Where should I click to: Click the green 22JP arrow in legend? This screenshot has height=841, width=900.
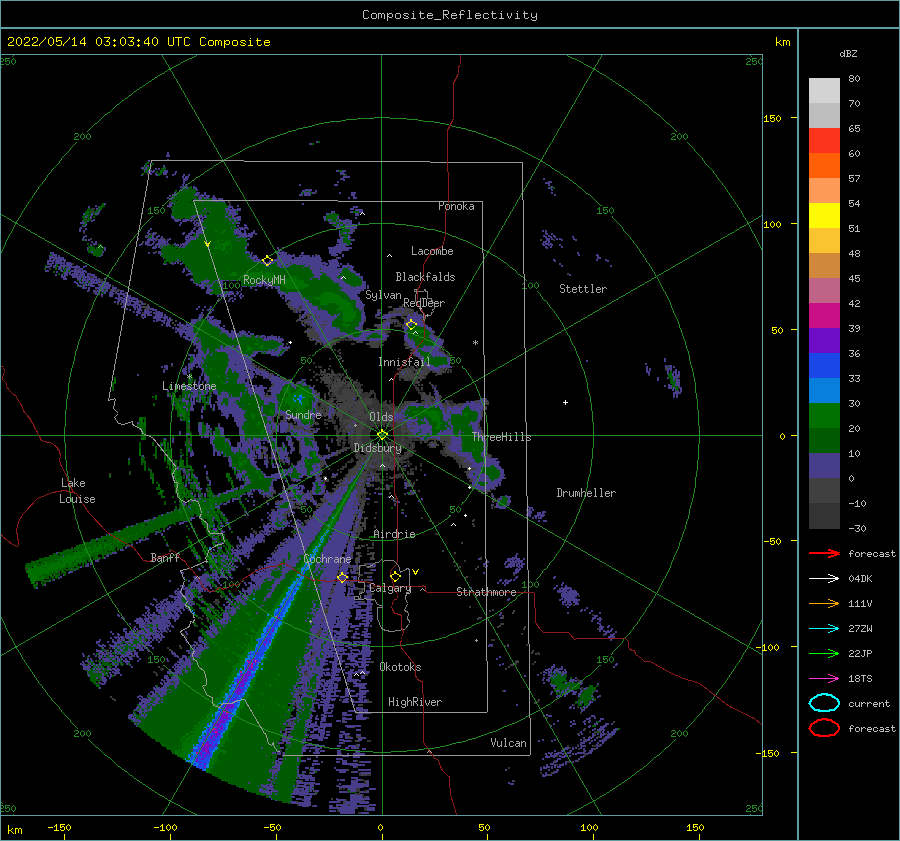824,653
